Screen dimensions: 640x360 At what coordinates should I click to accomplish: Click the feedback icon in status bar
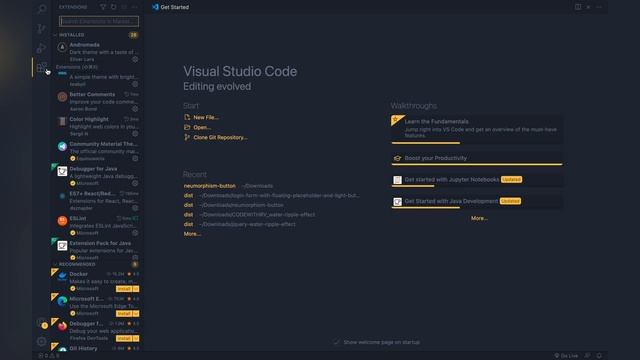587,356
